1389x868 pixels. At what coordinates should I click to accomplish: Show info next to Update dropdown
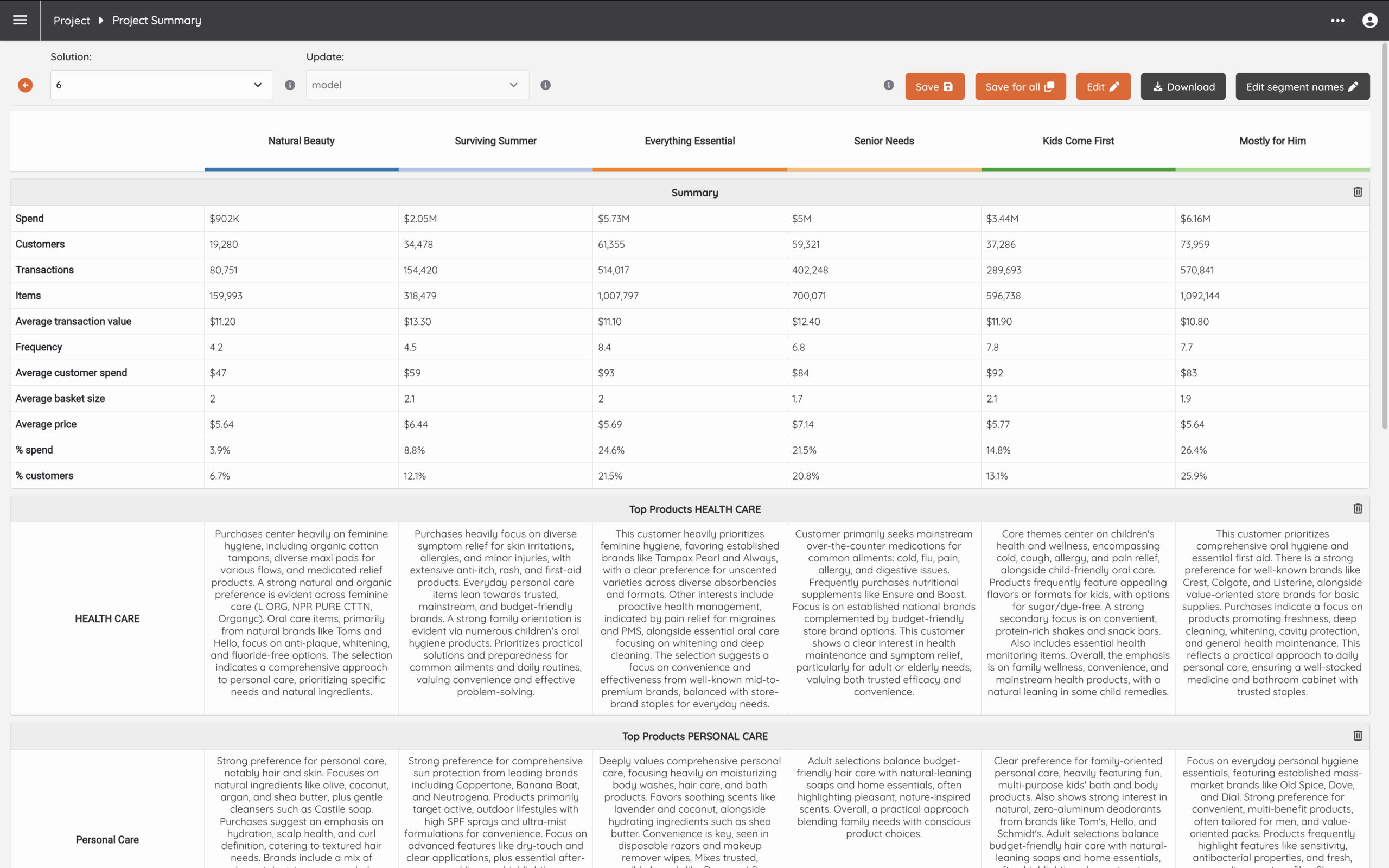[x=545, y=85]
